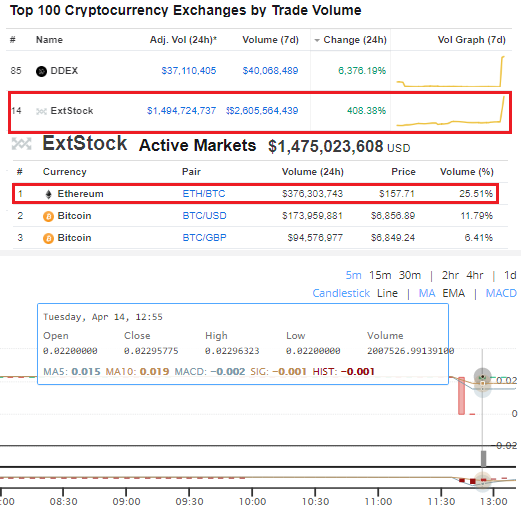
Task: Click the DDEX exchange logo icon
Action: (x=41, y=71)
